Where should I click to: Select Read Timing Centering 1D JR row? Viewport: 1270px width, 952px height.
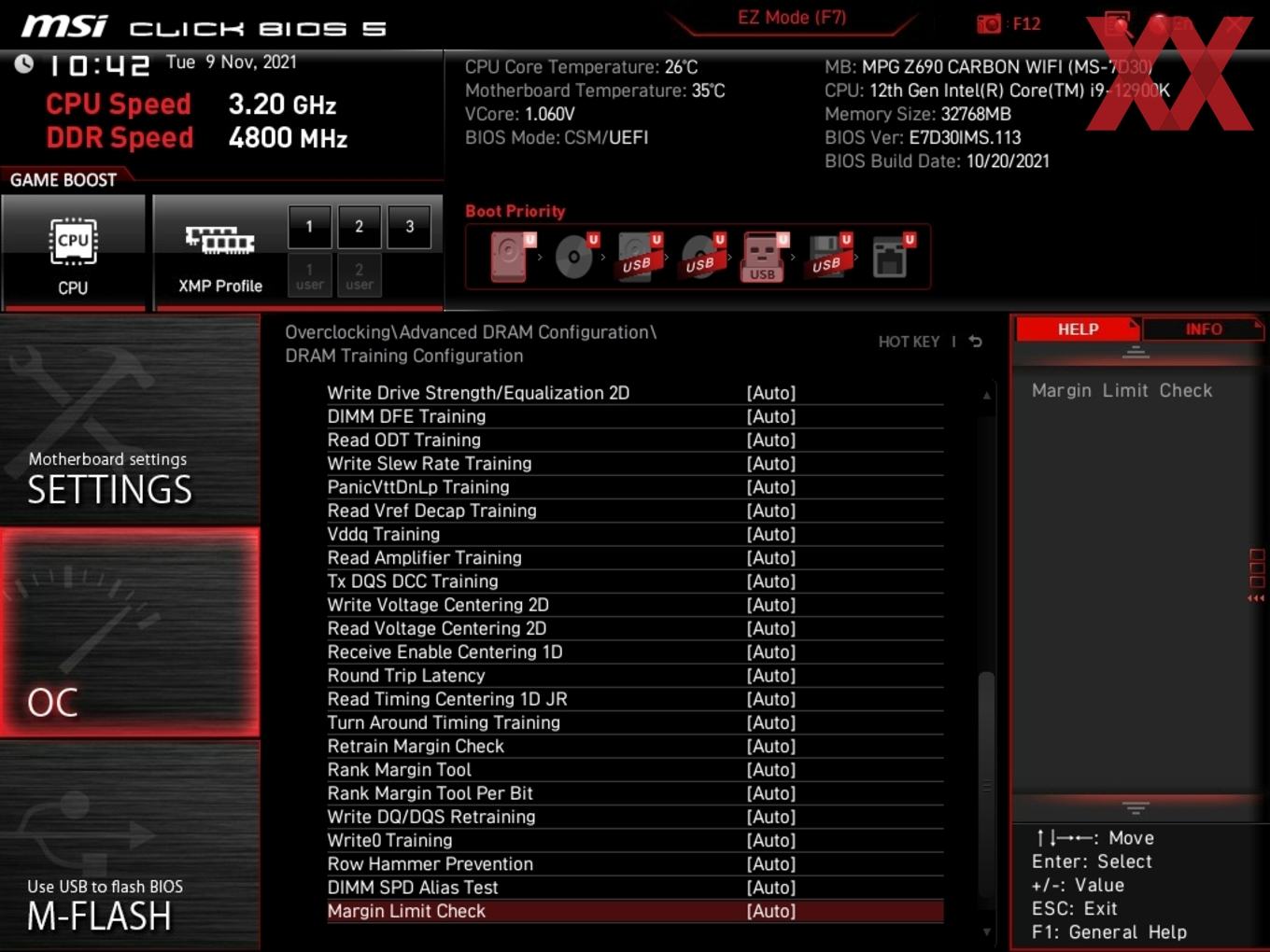(x=635, y=699)
